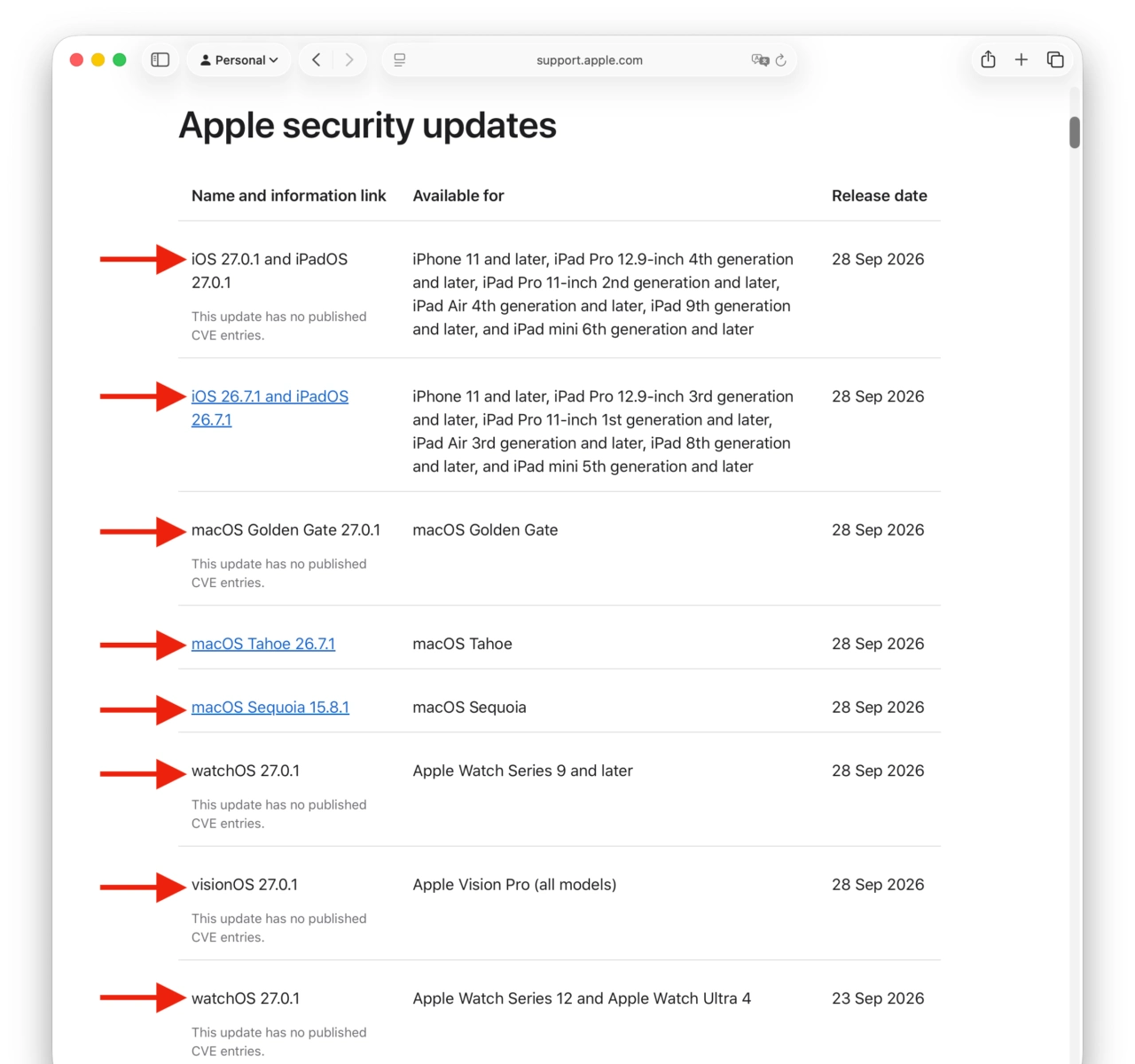Click the iOS 27.0.1 device availability text
This screenshot has width=1135, height=1064.
click(x=603, y=294)
